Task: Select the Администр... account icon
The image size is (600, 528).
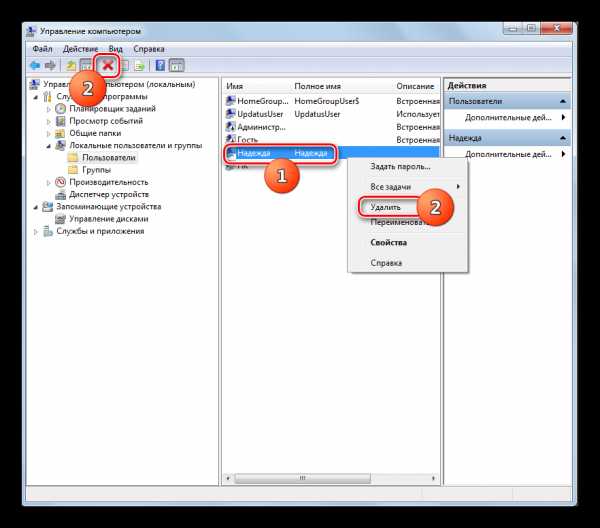Action: click(x=230, y=127)
